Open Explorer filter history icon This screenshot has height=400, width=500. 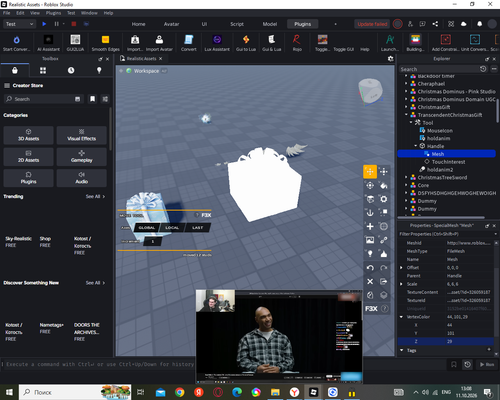click(483, 69)
